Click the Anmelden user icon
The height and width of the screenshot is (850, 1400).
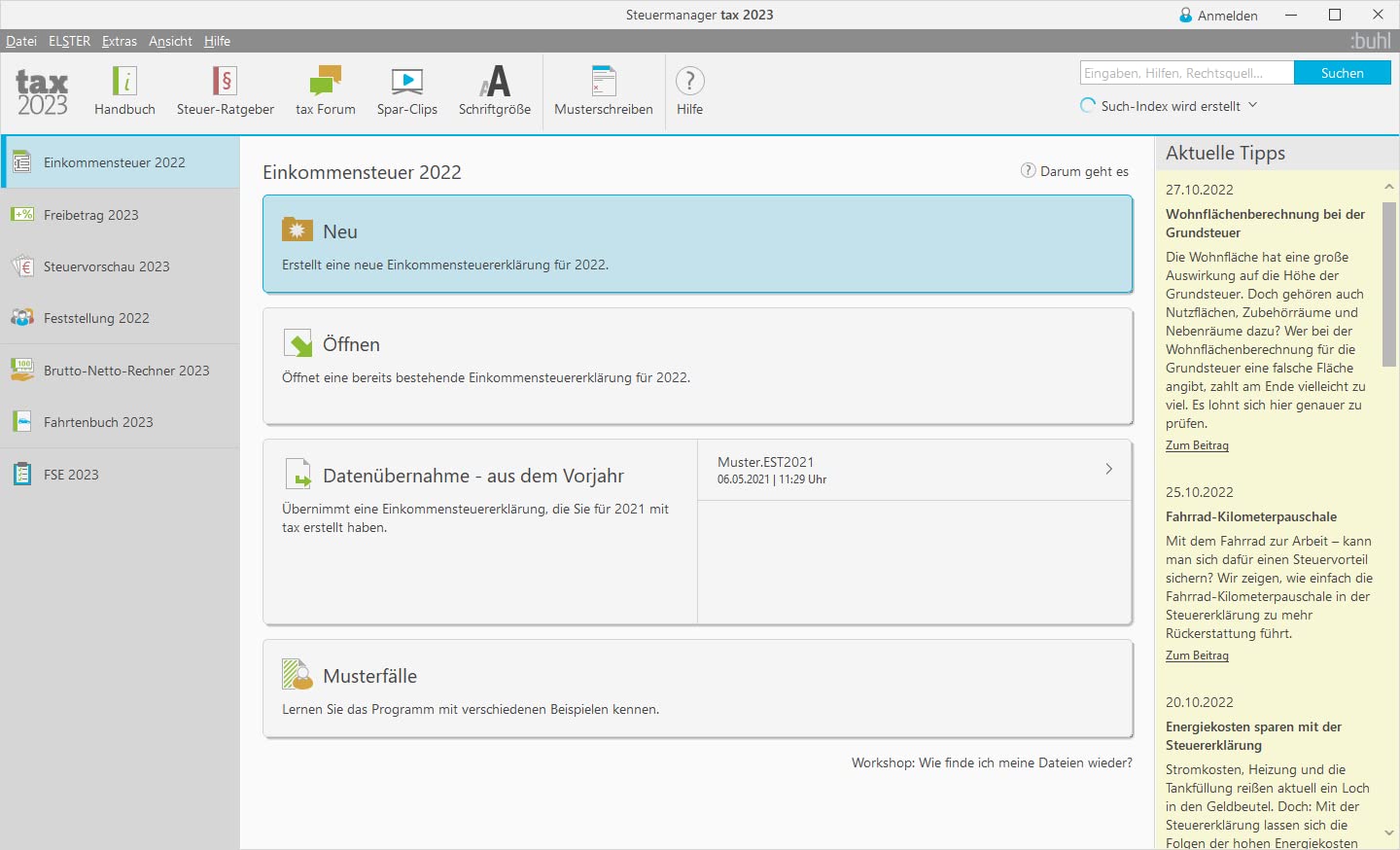pos(1186,15)
